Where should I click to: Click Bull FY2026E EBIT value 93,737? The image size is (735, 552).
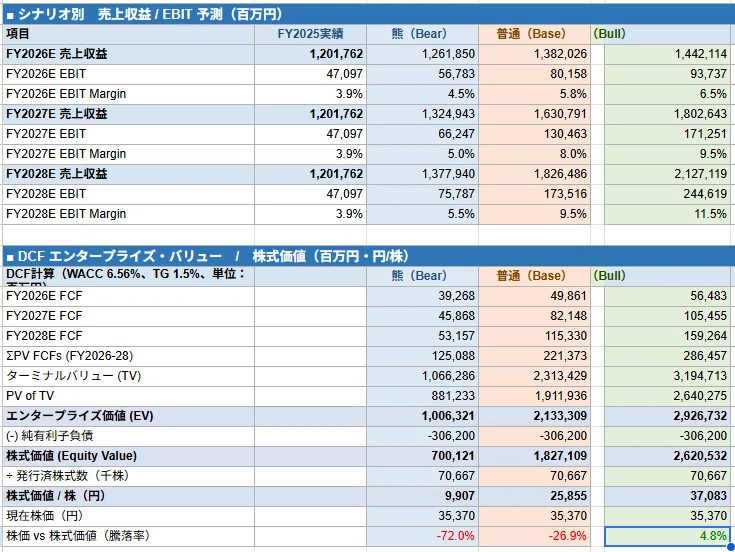pos(709,74)
